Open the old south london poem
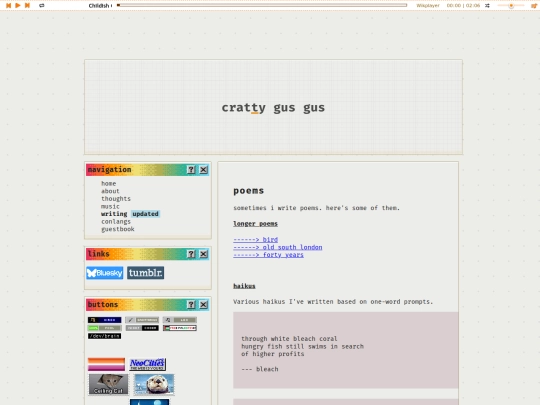The image size is (540, 405). tap(278, 247)
